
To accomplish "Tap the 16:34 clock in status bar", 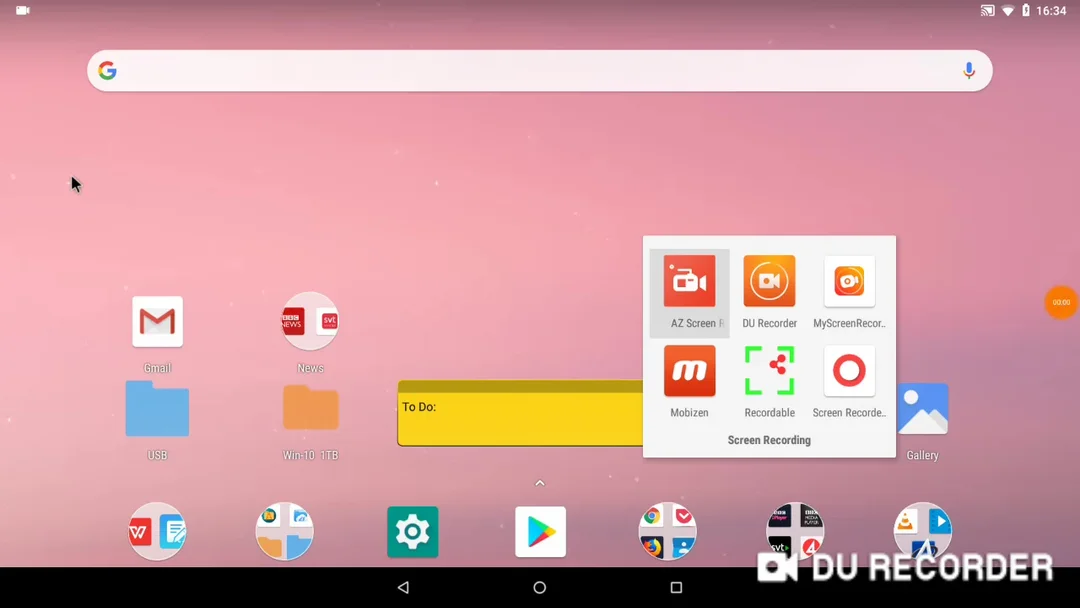I will [x=1051, y=10].
